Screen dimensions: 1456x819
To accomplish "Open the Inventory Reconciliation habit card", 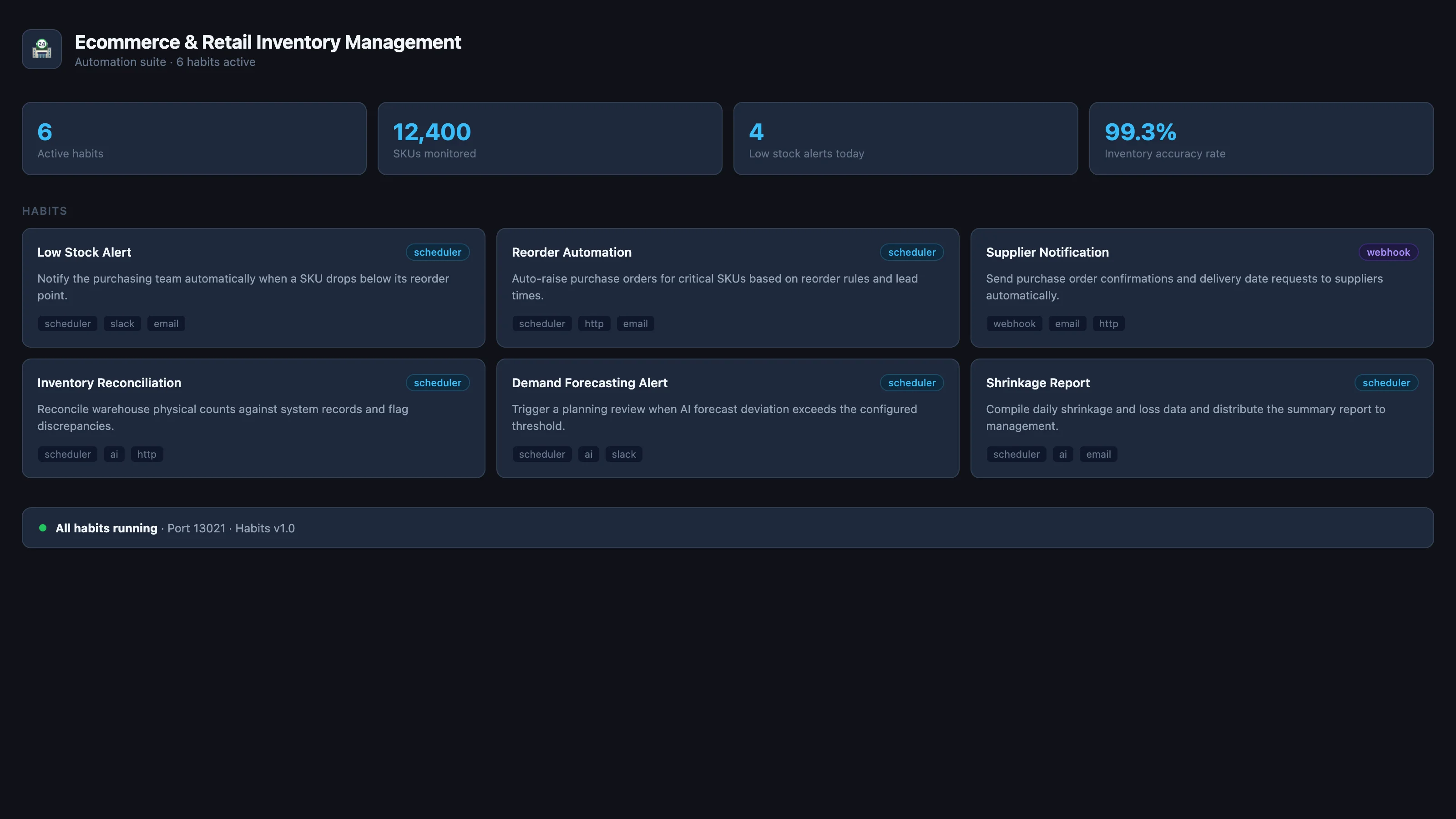I will pos(253,418).
